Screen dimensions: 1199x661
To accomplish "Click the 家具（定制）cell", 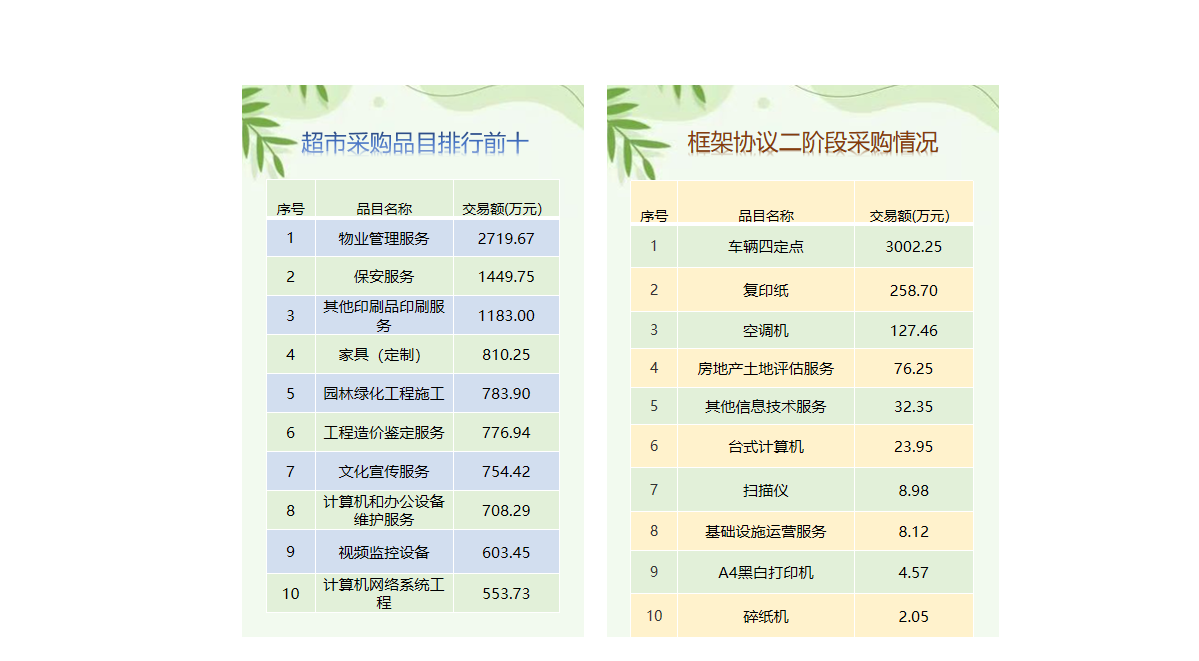I will tap(384, 355).
